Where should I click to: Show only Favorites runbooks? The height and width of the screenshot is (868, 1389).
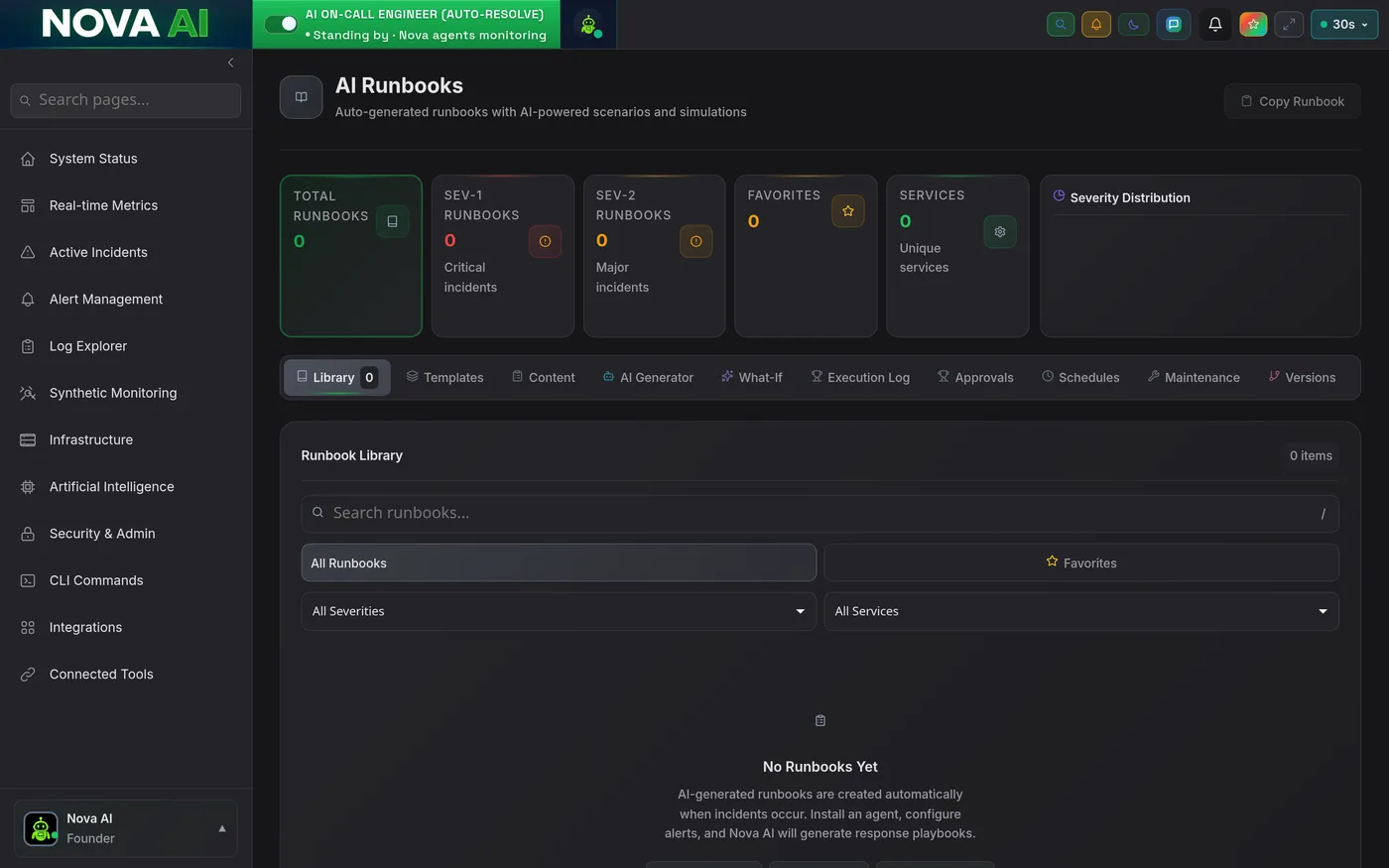pos(1081,562)
